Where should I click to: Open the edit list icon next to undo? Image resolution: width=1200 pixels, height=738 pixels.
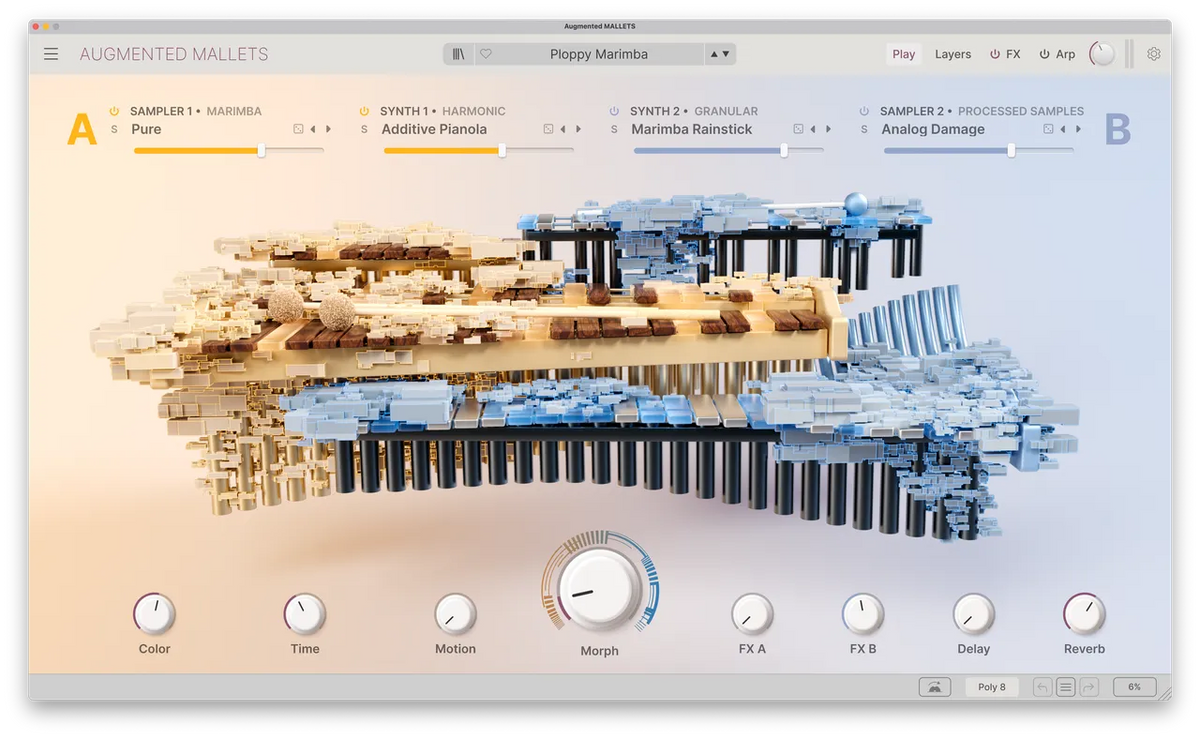click(x=1065, y=687)
